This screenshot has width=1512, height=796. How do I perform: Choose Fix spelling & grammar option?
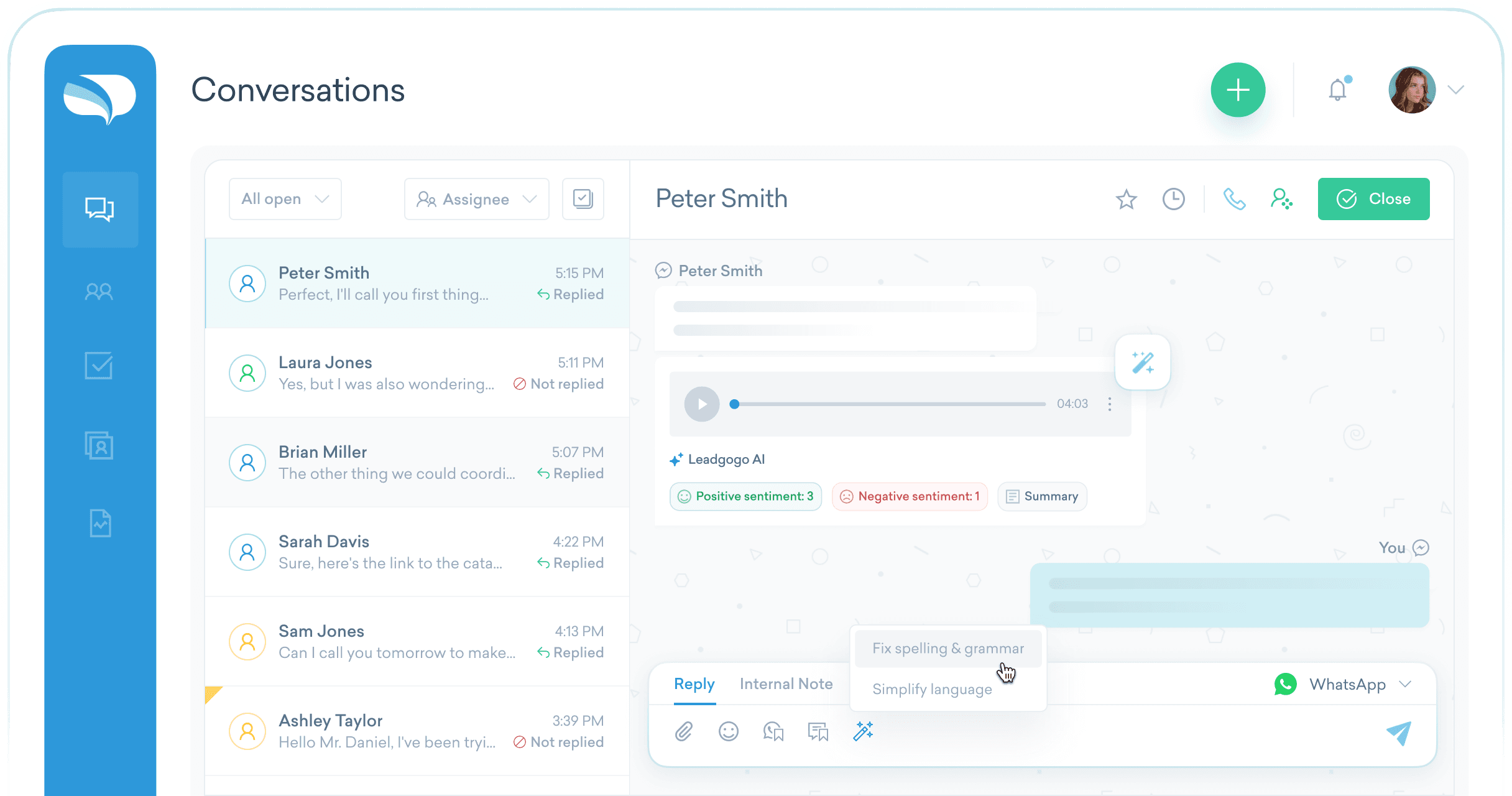(947, 649)
